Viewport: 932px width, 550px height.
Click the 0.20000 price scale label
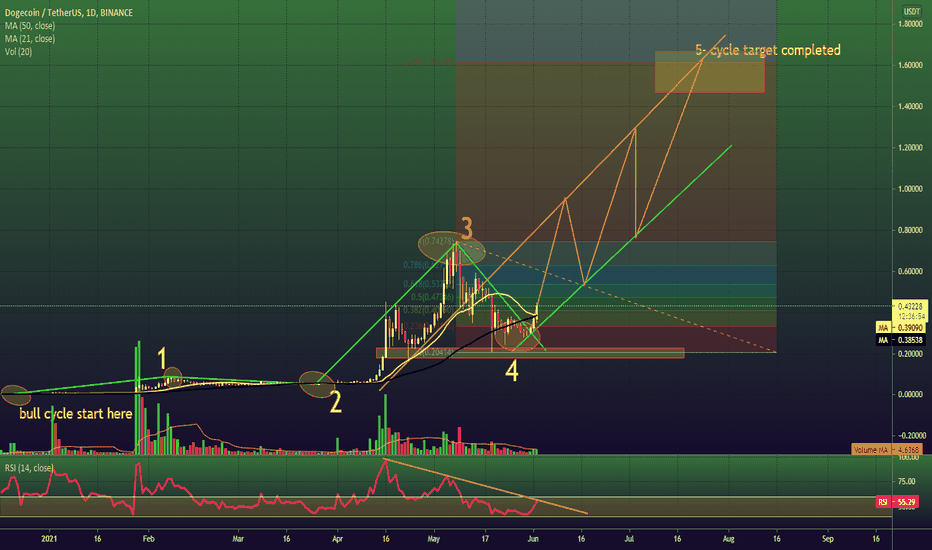coord(911,354)
